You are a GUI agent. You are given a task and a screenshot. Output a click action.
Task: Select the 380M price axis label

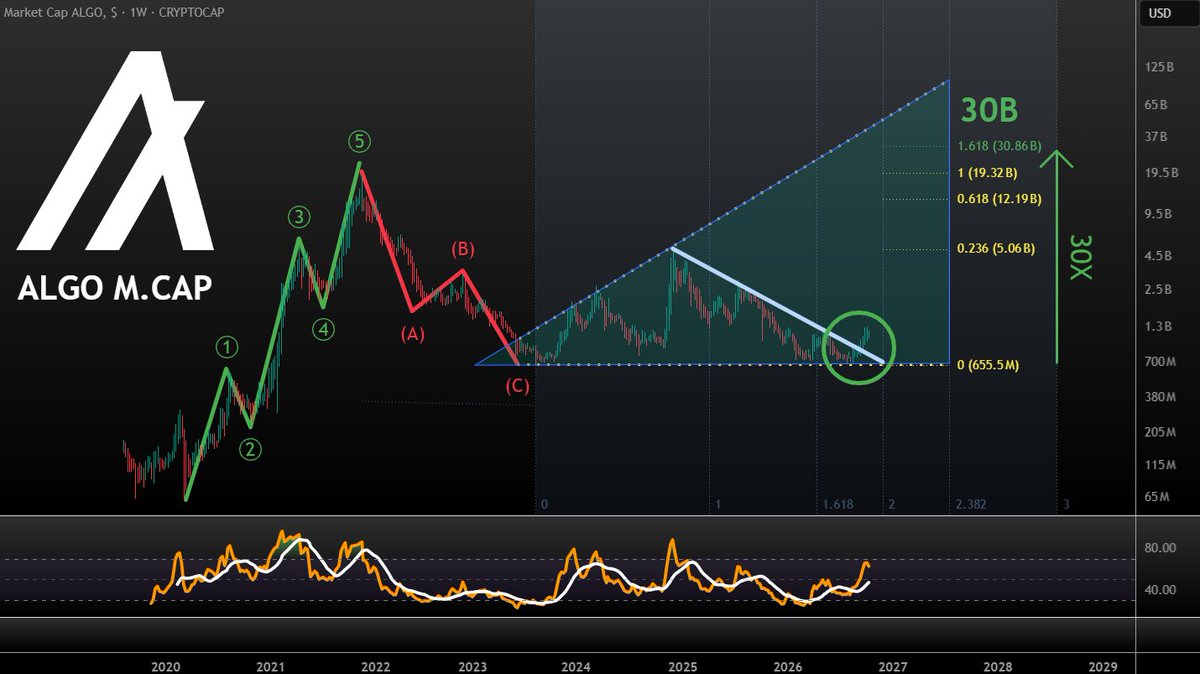click(x=1158, y=398)
